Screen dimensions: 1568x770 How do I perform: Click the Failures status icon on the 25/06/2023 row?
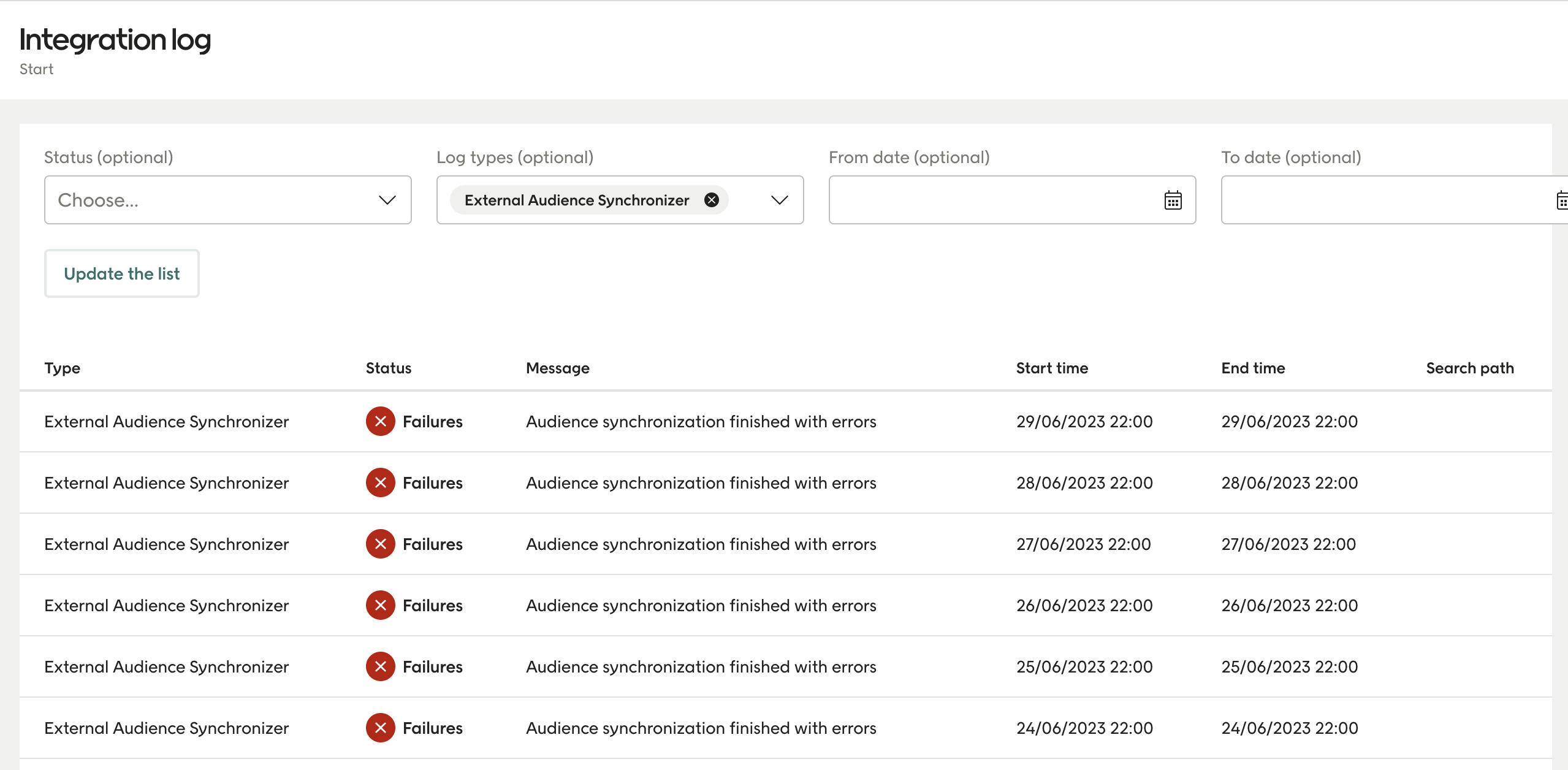coord(380,666)
